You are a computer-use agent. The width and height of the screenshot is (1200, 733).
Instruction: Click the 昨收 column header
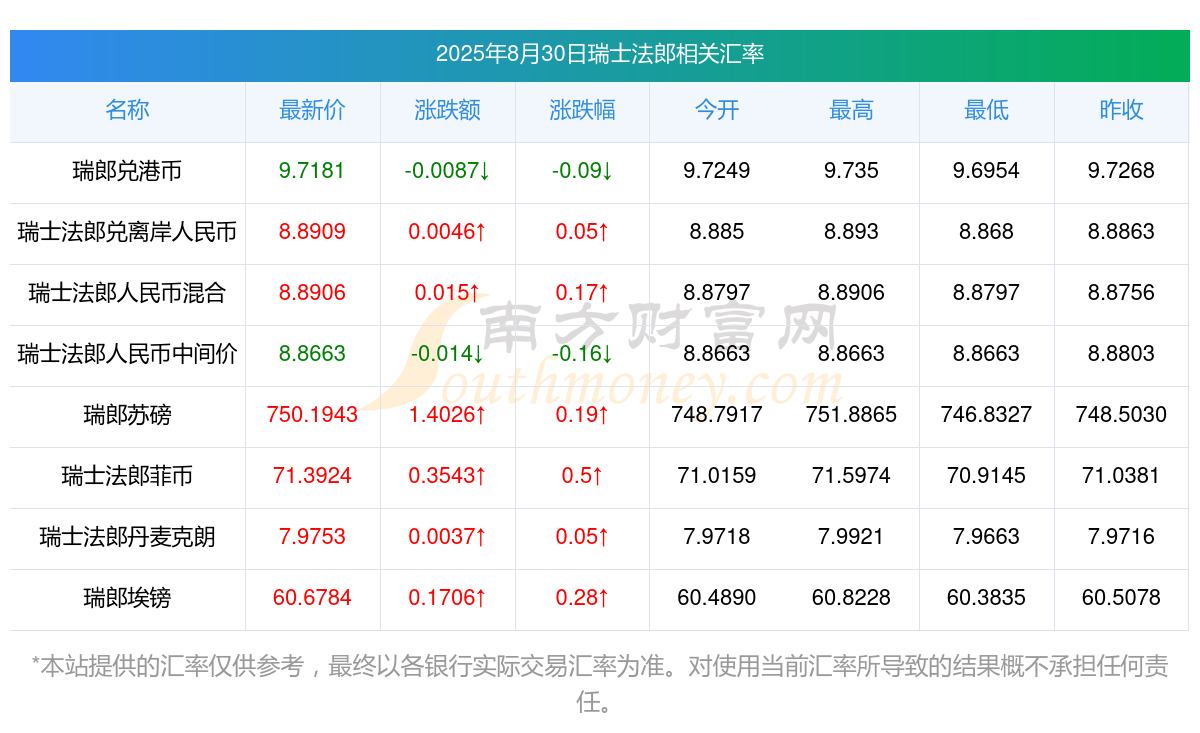(x=1121, y=110)
